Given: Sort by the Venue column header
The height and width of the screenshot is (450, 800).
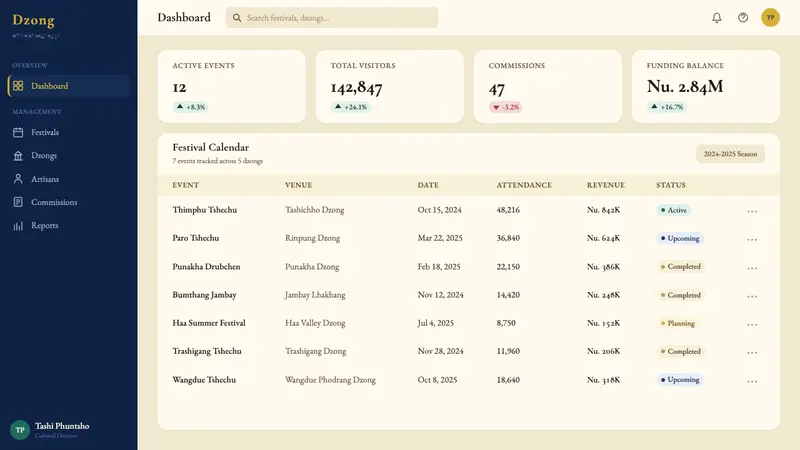Looking at the screenshot, I should click(x=298, y=185).
